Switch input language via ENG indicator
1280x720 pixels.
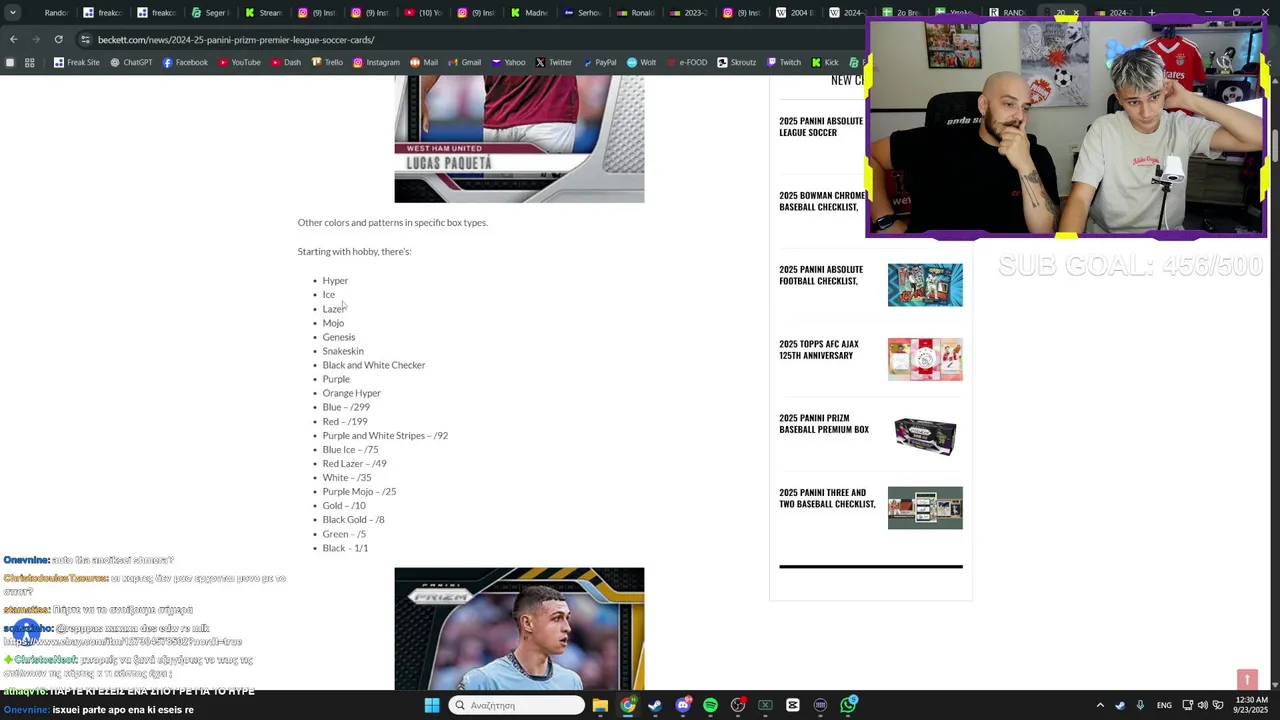1164,705
